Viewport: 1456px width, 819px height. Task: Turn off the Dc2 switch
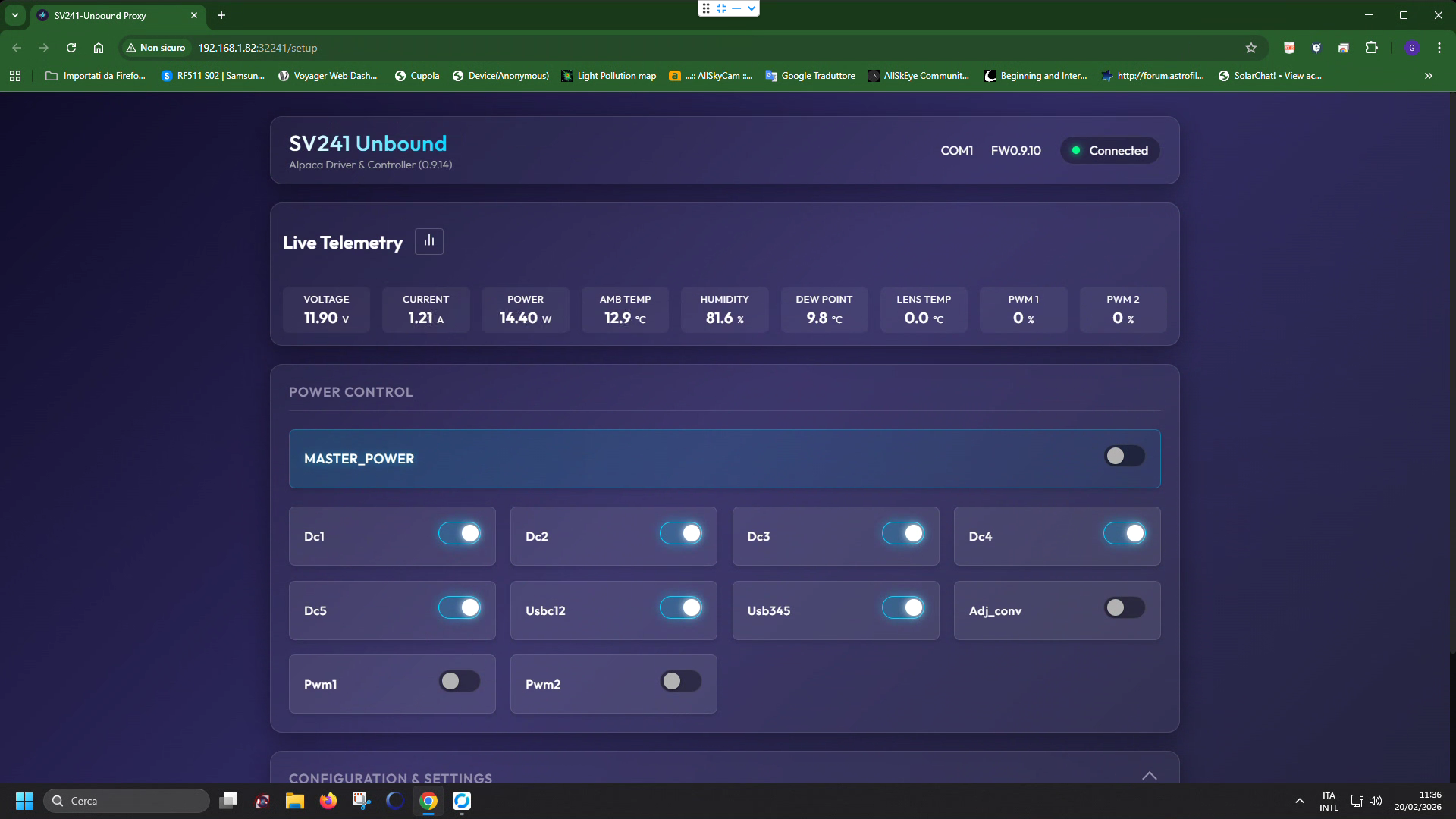pos(681,533)
